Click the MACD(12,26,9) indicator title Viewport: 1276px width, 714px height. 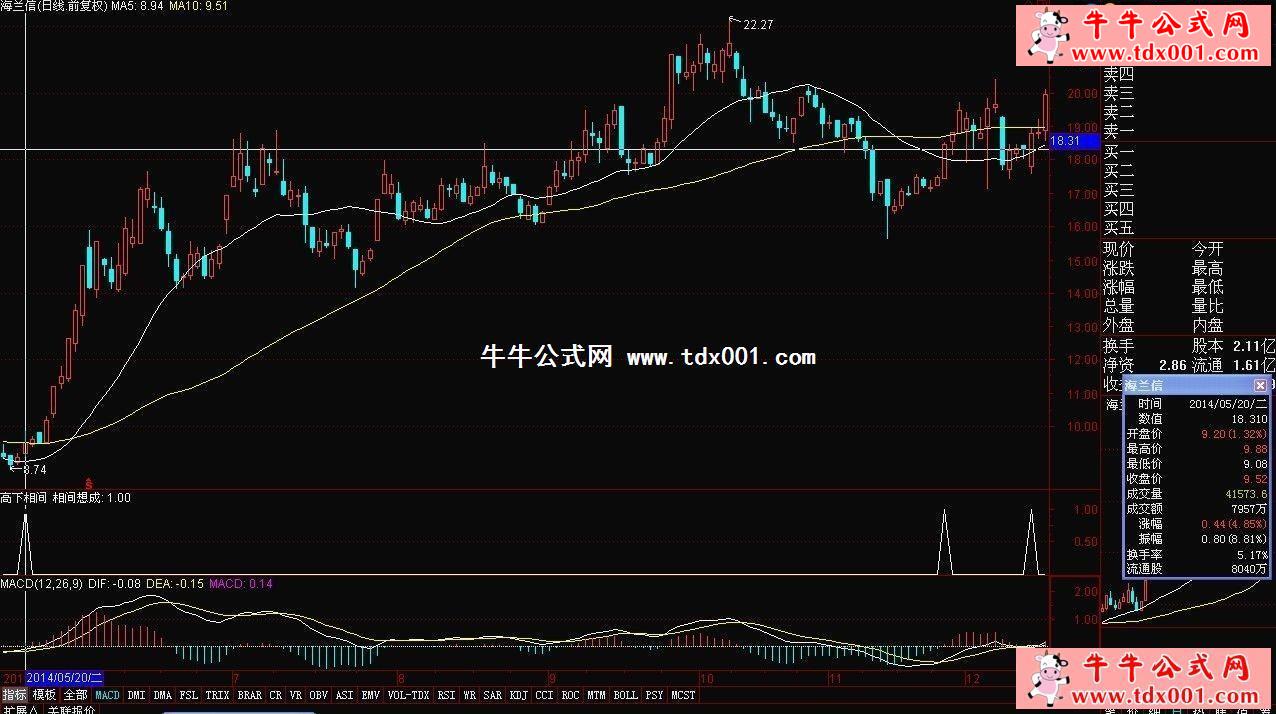[41, 583]
